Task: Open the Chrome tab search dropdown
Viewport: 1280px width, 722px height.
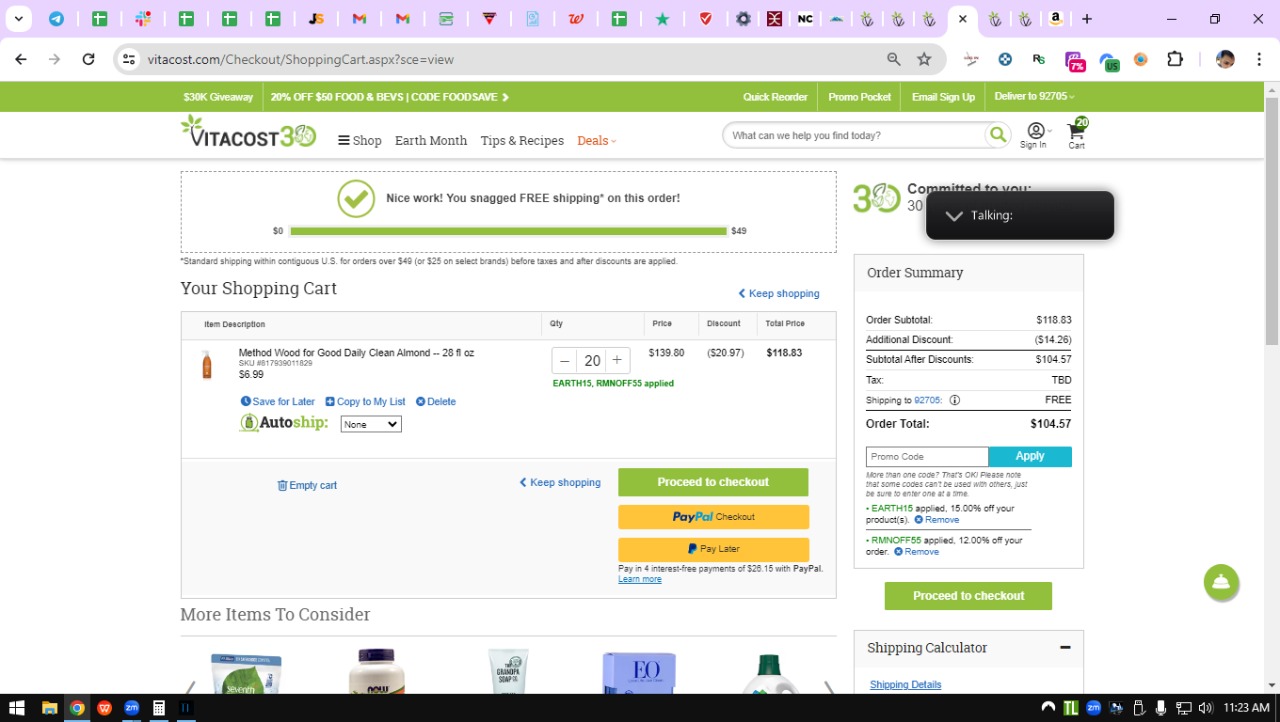Action: point(18,18)
